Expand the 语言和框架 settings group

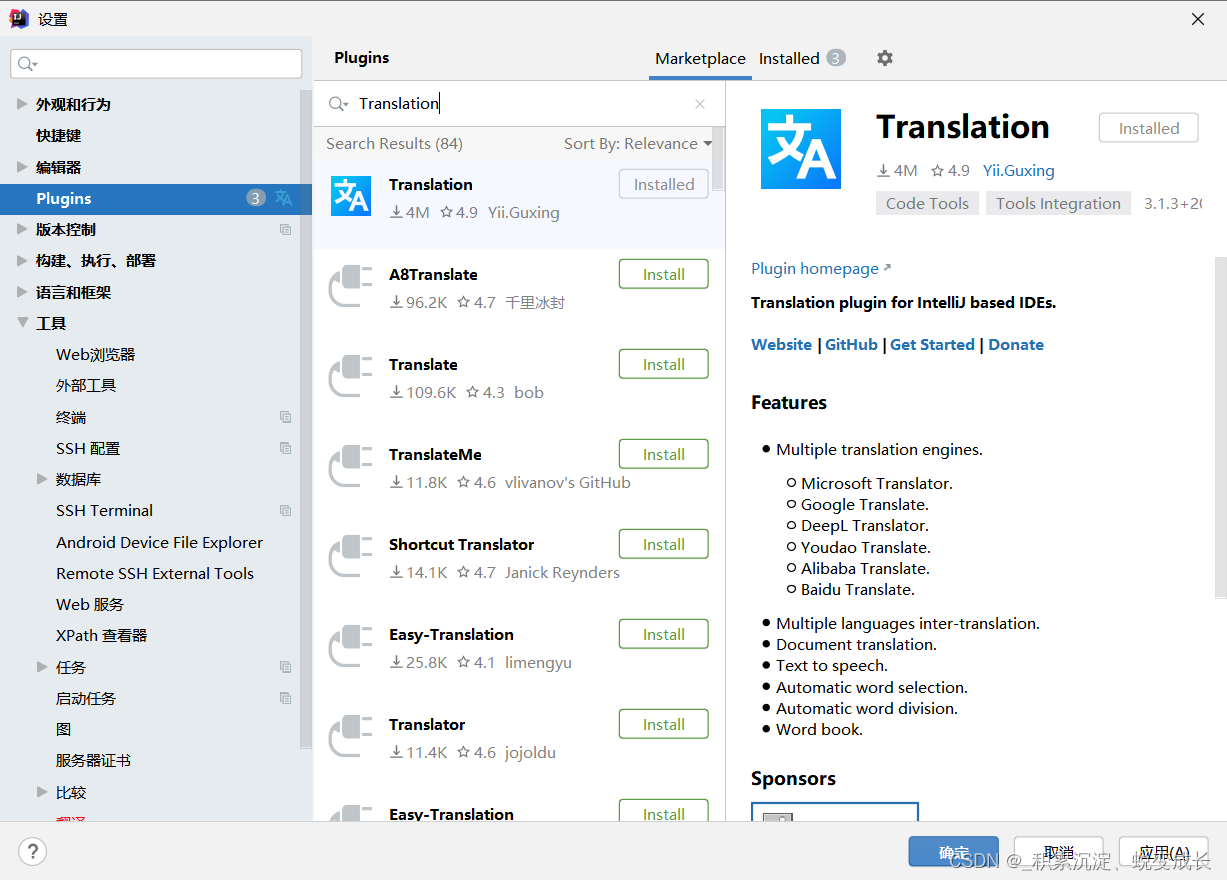click(22, 292)
